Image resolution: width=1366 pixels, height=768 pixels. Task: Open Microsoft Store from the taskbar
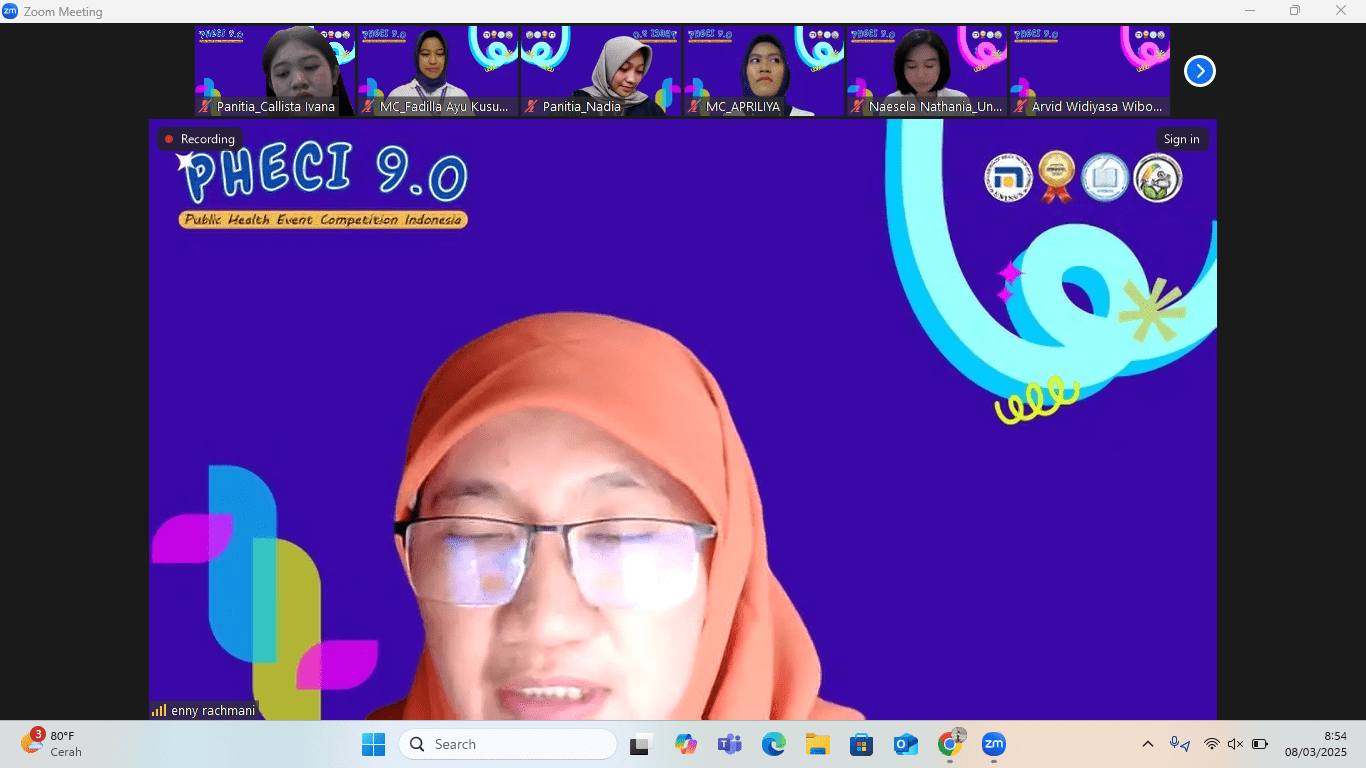tap(861, 744)
